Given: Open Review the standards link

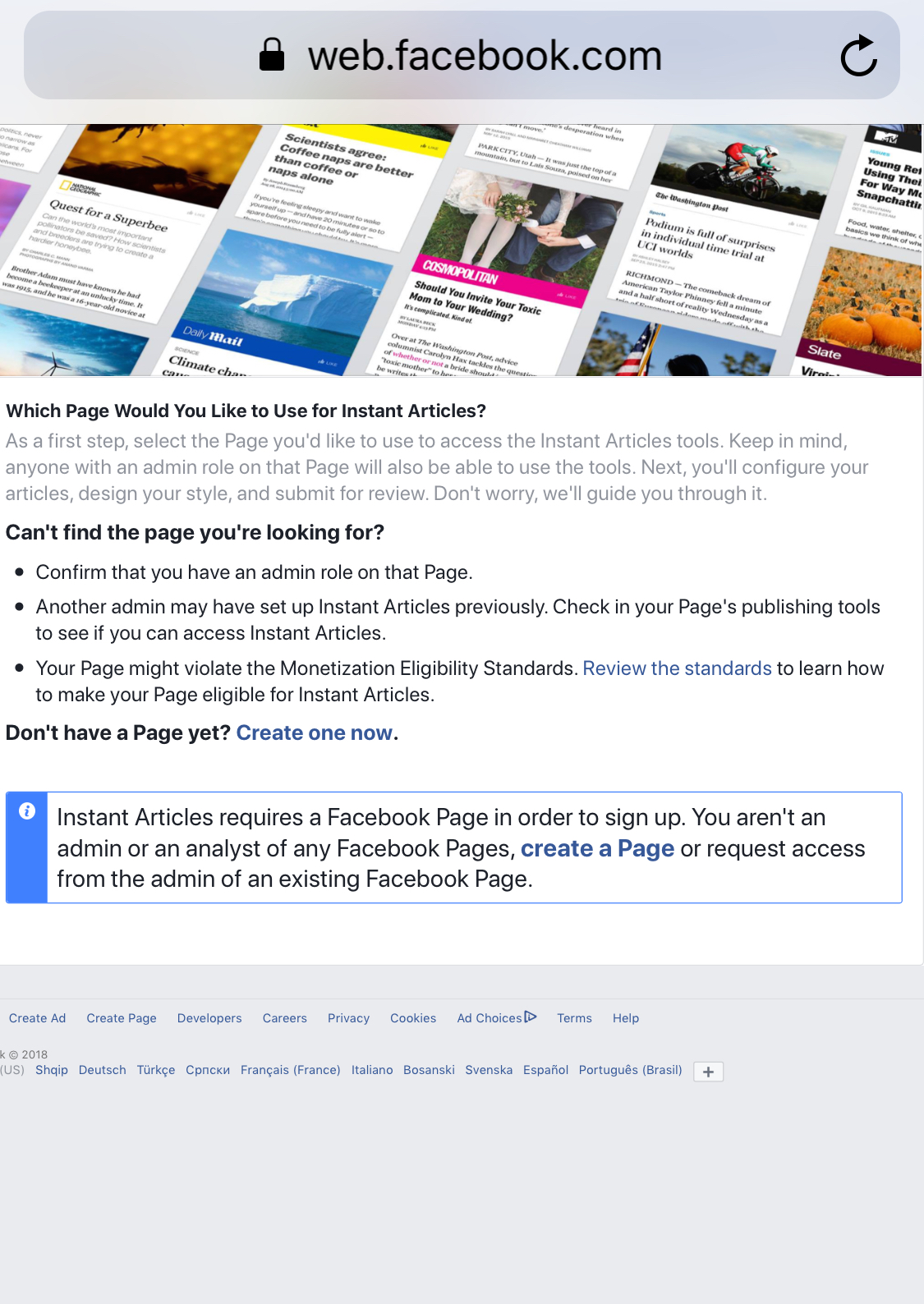Looking at the screenshot, I should pyautogui.click(x=677, y=668).
